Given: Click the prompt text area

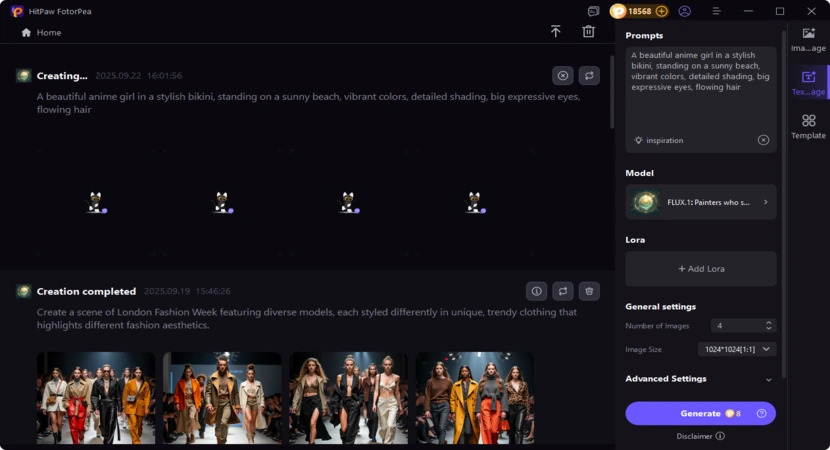Looking at the screenshot, I should click(x=700, y=88).
